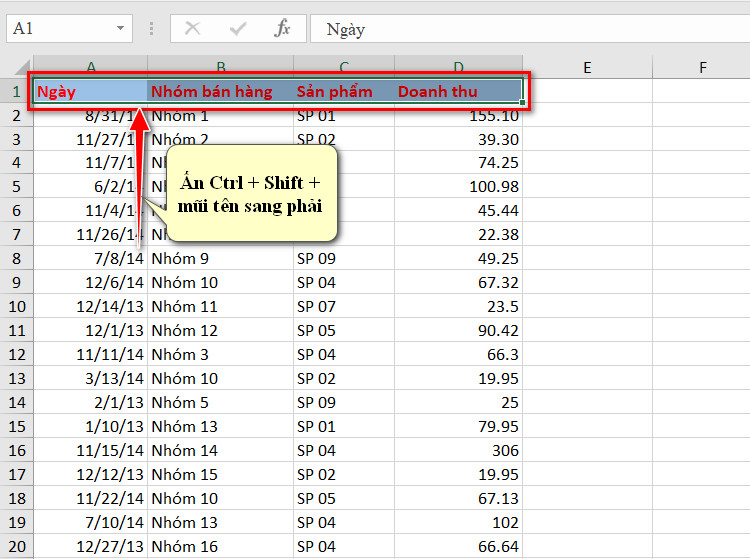Screen dimensions: 750x559
Task: Click the Cancel (X) formula bar icon
Action: 192,28
